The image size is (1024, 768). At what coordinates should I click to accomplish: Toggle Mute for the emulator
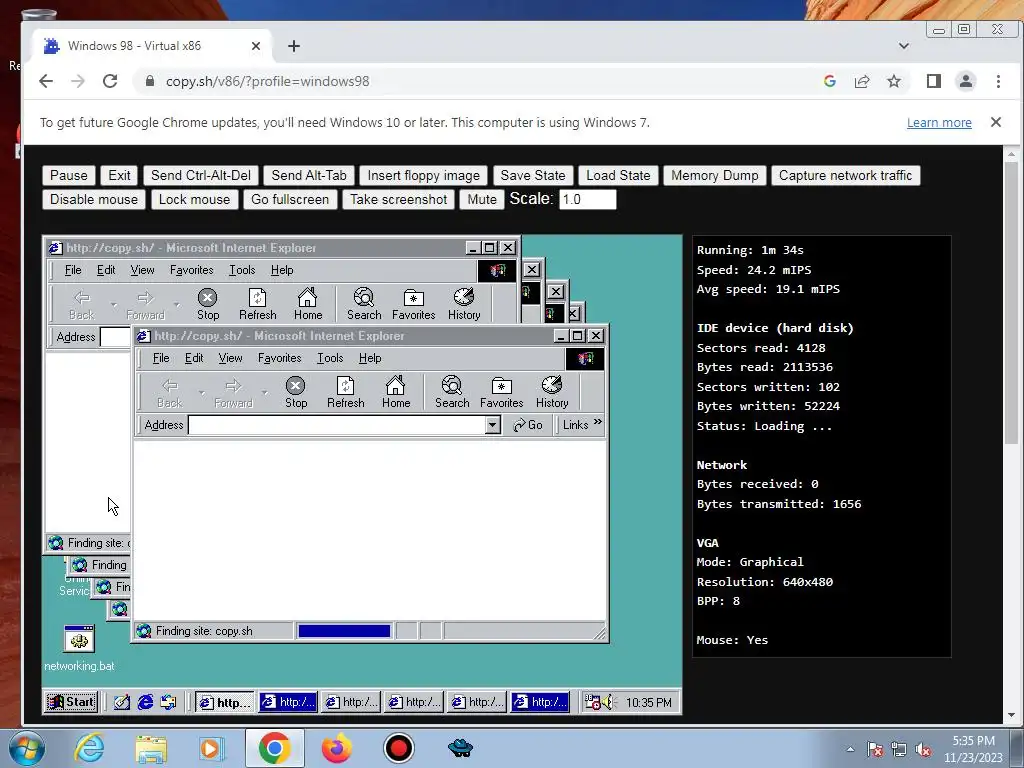(x=482, y=199)
